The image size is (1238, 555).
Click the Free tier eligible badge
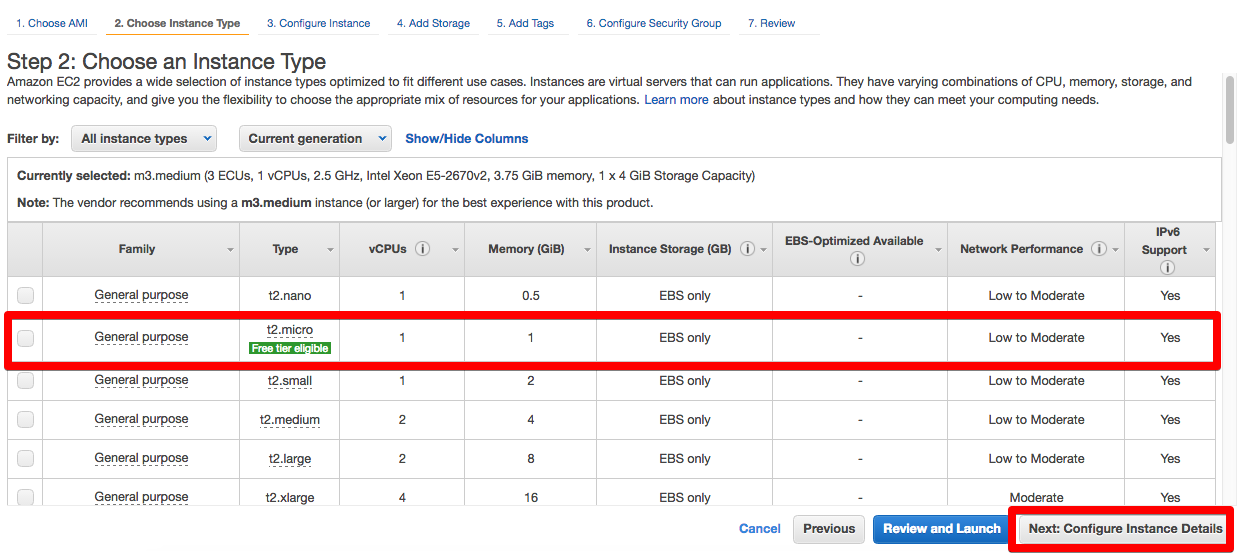pos(290,348)
